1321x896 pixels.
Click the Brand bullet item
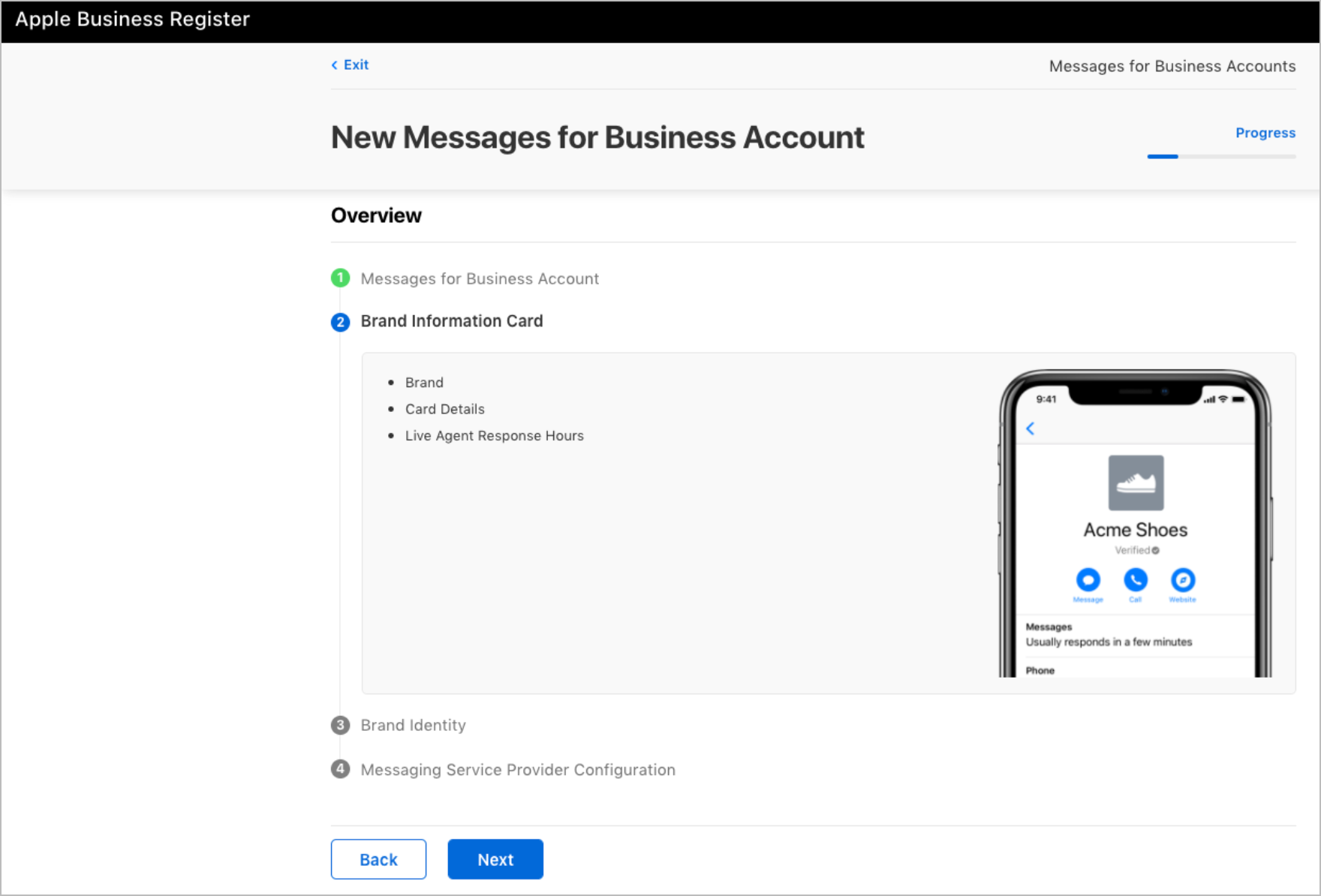424,383
